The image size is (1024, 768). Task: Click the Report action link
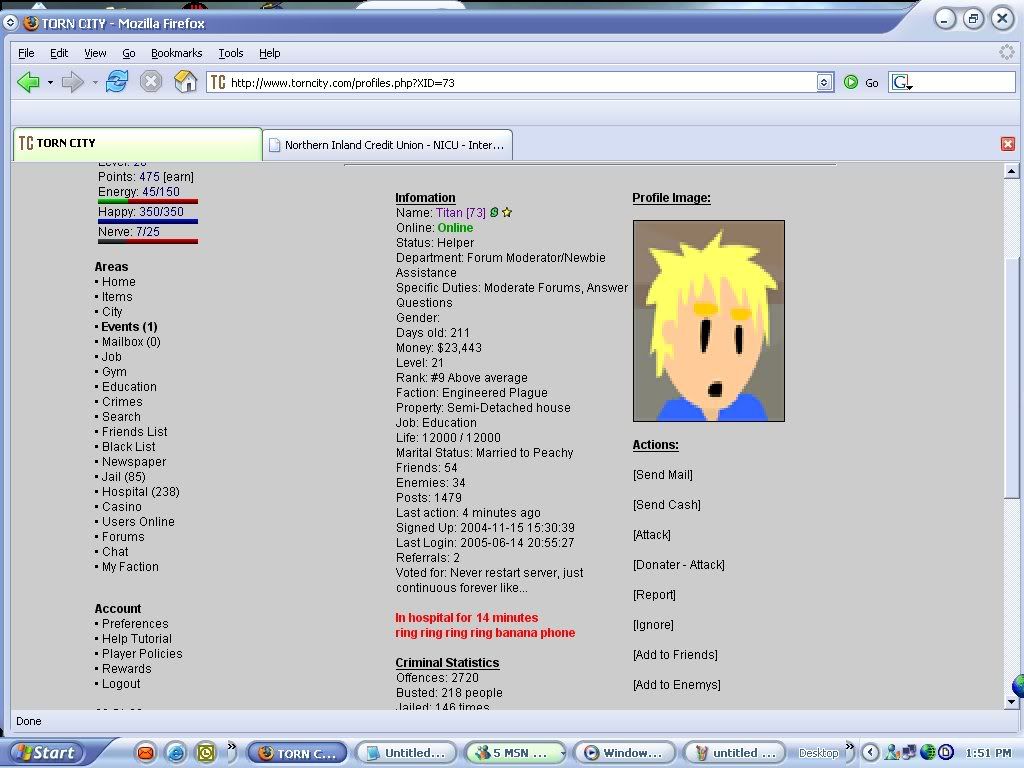654,595
